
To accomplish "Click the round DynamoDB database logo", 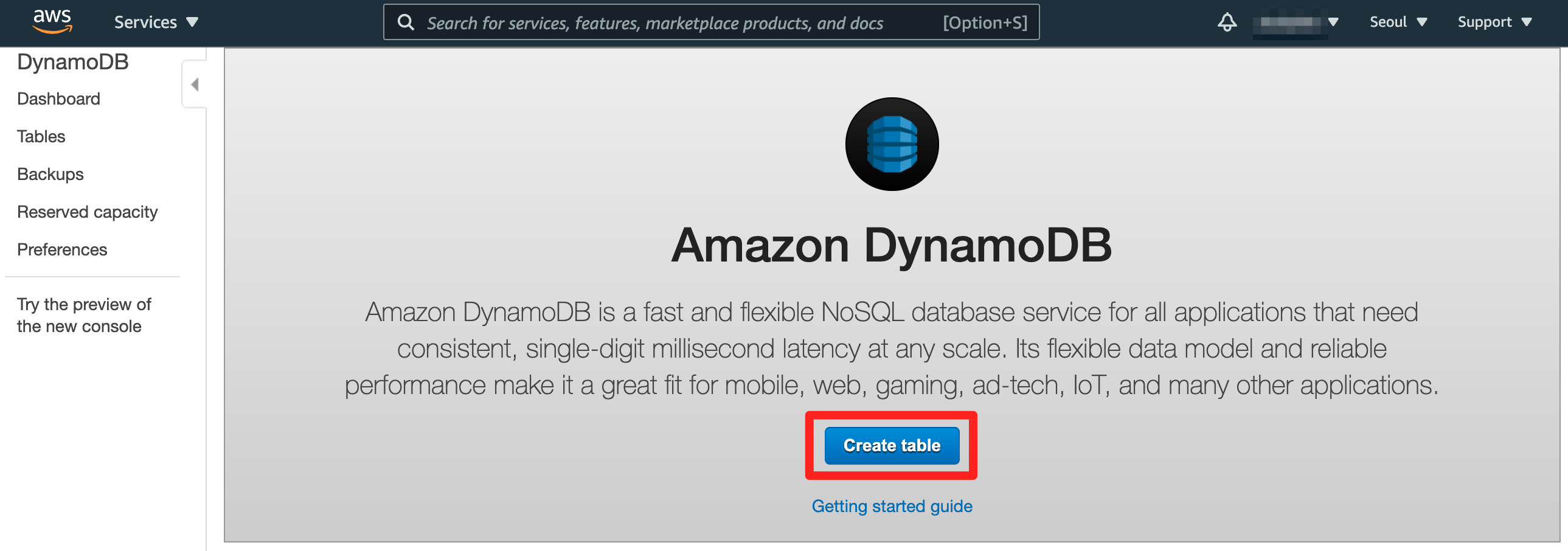I will (x=892, y=144).
